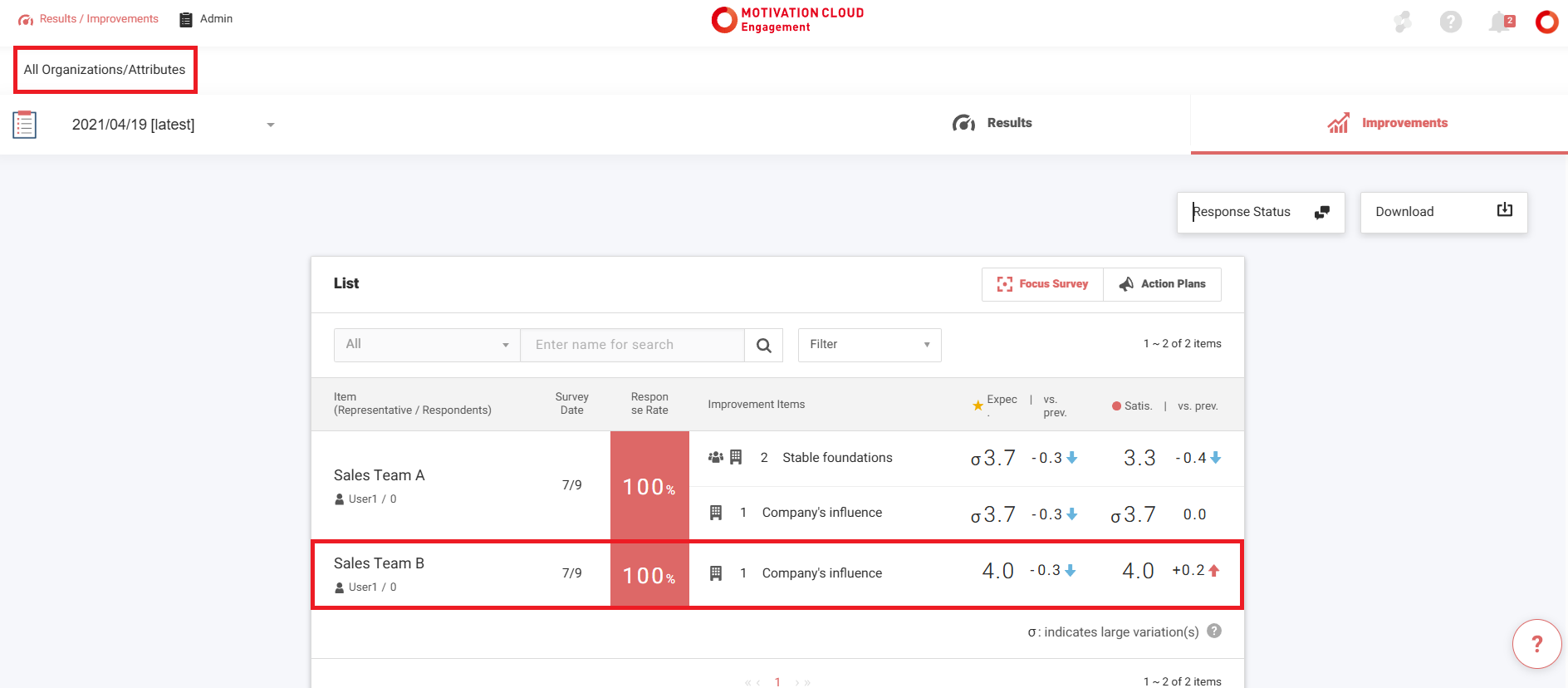
Task: Open Action Plans
Action: [x=1162, y=284]
